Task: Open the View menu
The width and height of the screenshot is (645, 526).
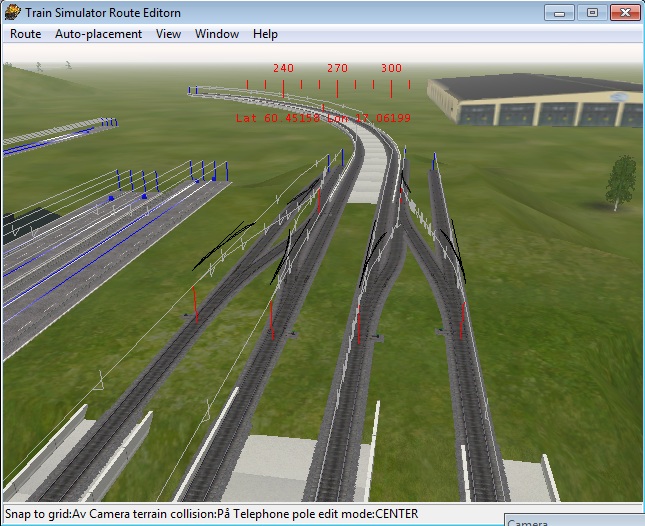Action: pos(168,34)
